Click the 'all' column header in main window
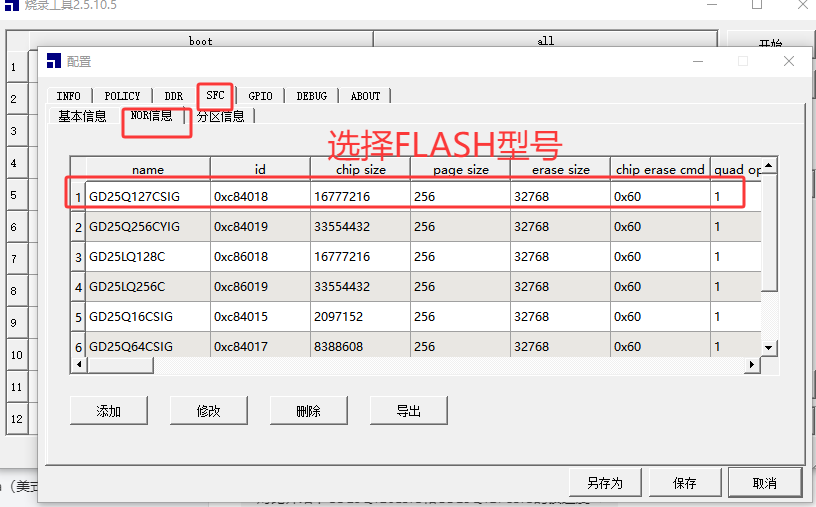This screenshot has height=507, width=816. pyautogui.click(x=545, y=41)
